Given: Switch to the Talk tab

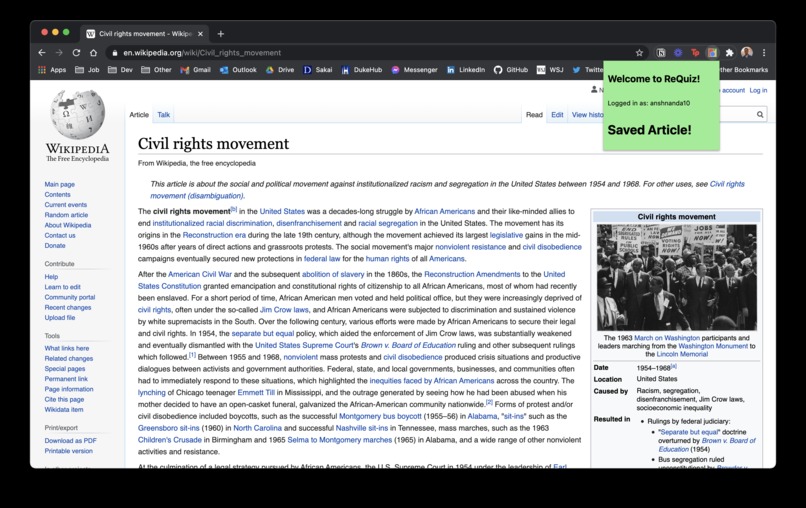Looking at the screenshot, I should 163,115.
